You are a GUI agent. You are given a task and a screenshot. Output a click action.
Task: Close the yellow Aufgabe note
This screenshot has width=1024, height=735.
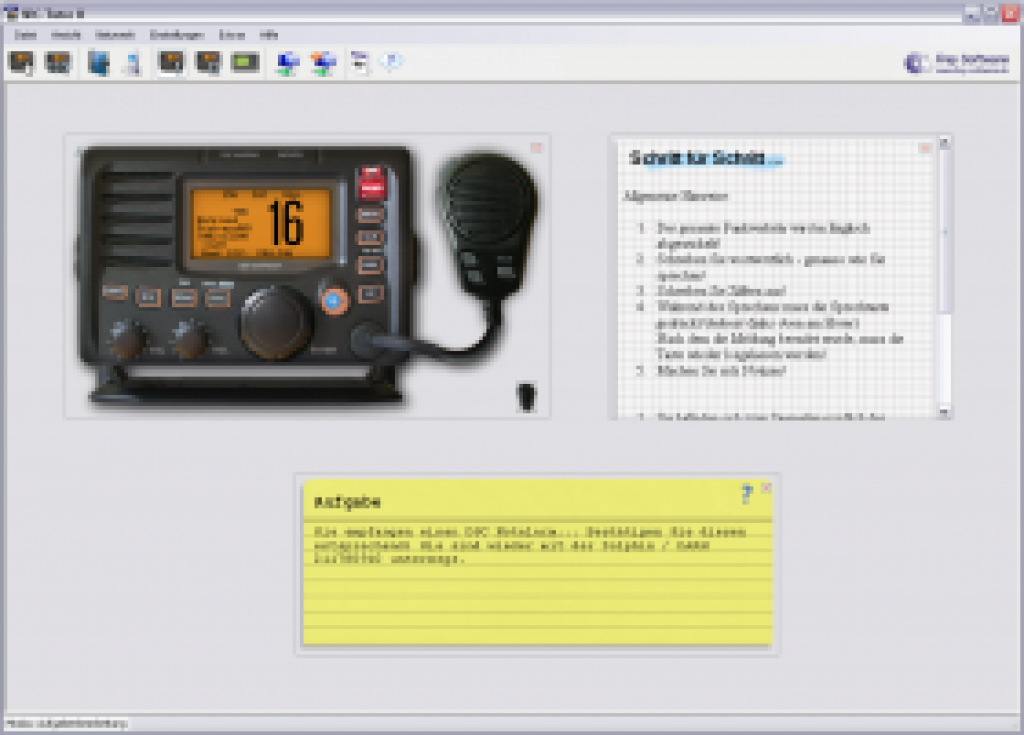(x=766, y=487)
